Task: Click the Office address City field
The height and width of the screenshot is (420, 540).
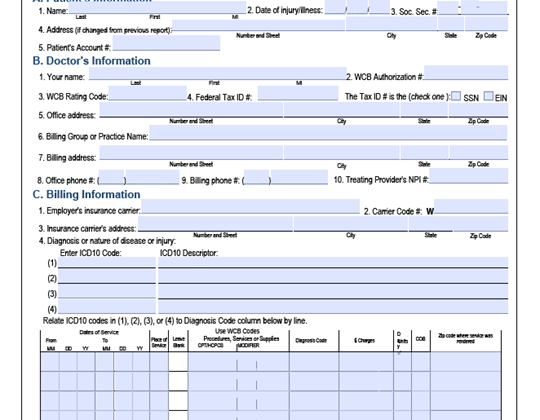Action: 342,109
